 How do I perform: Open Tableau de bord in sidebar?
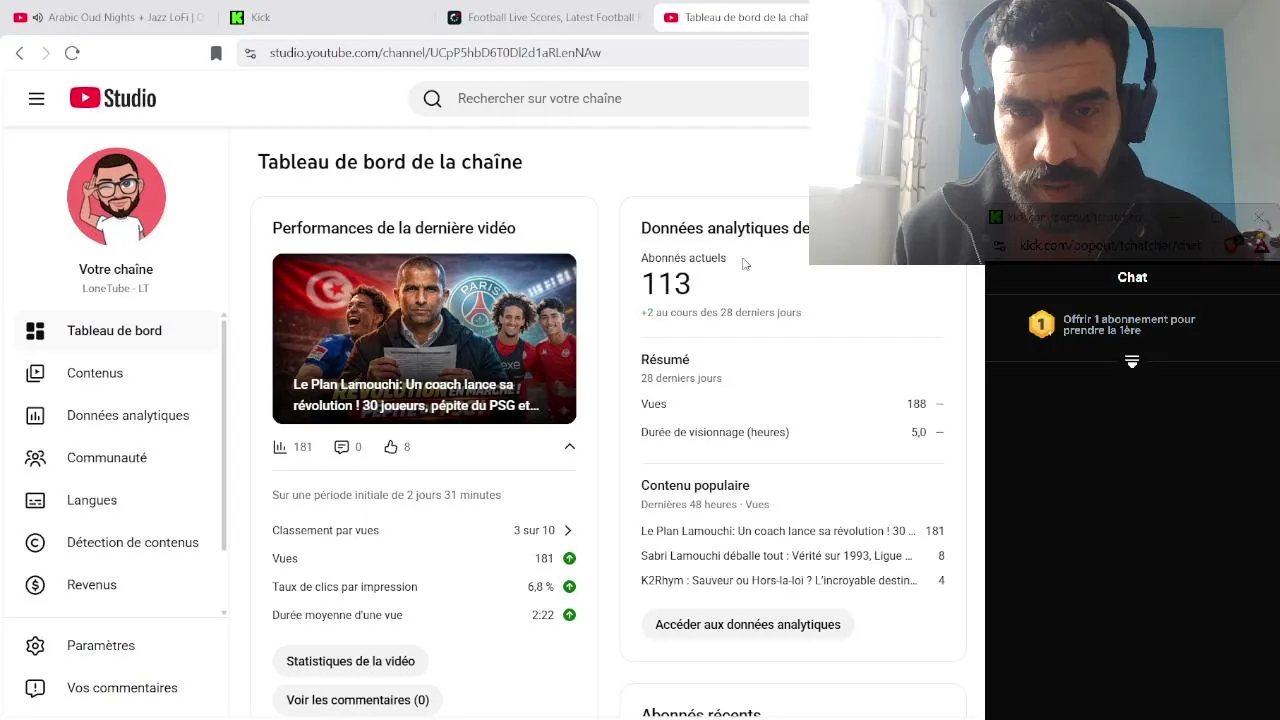tap(116, 331)
